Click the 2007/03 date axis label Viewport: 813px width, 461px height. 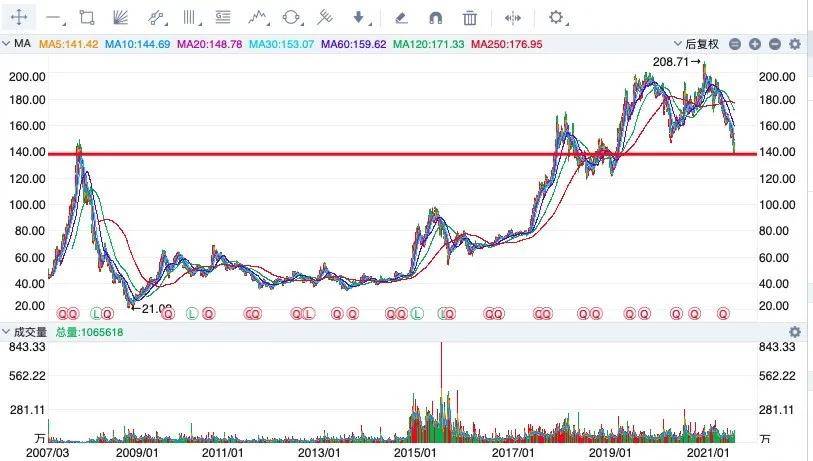[x=47, y=452]
